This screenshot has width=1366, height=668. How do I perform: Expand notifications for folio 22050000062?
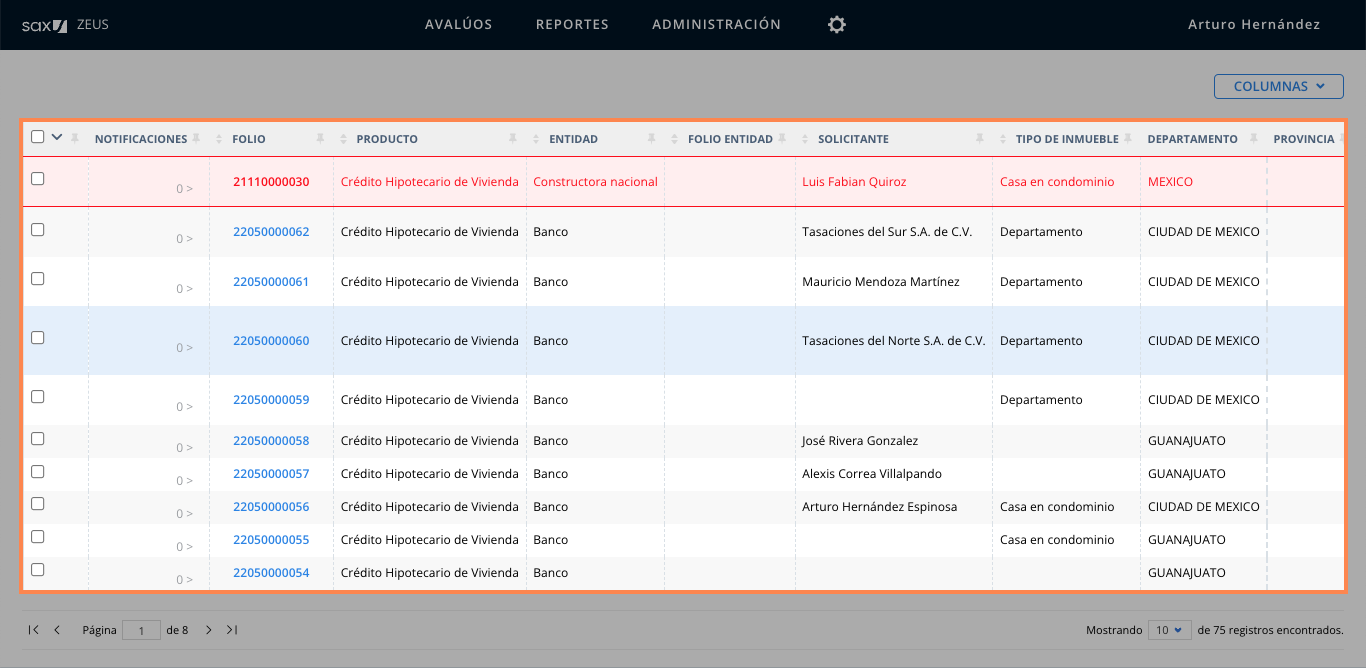184,238
